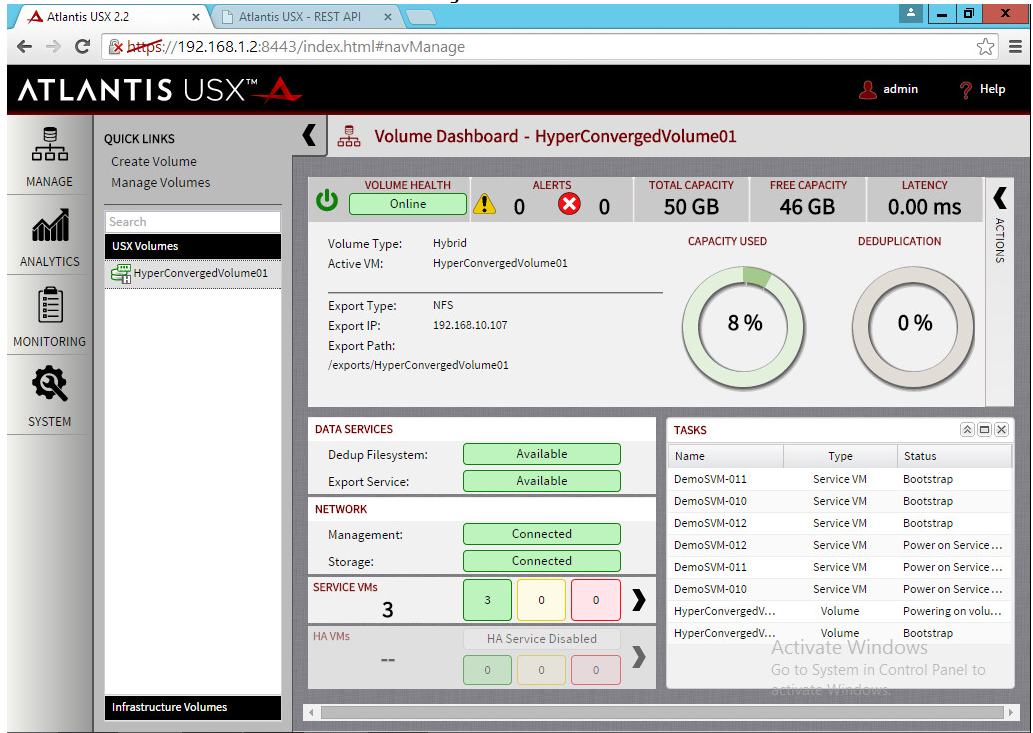Click the Online volume health status

(x=408, y=204)
